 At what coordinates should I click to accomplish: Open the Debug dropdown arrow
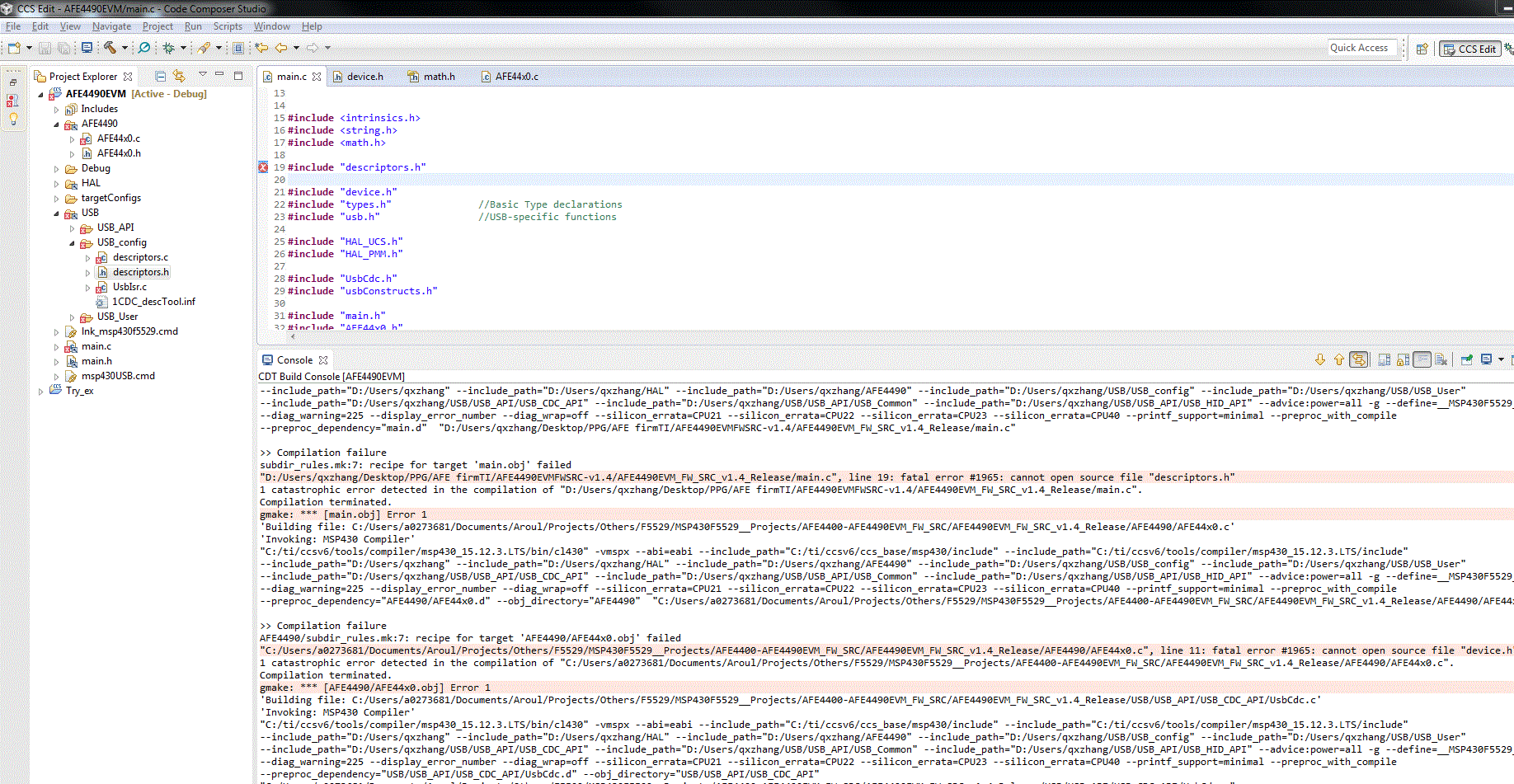(184, 48)
